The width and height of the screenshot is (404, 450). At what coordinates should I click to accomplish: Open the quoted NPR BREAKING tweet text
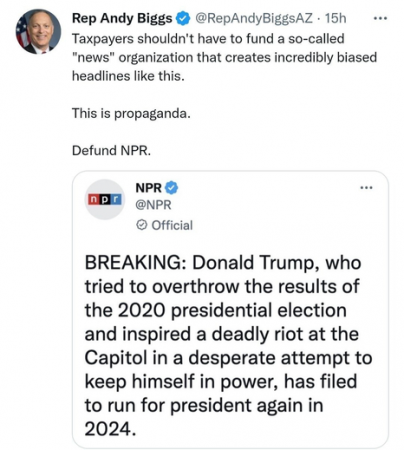[228, 346]
